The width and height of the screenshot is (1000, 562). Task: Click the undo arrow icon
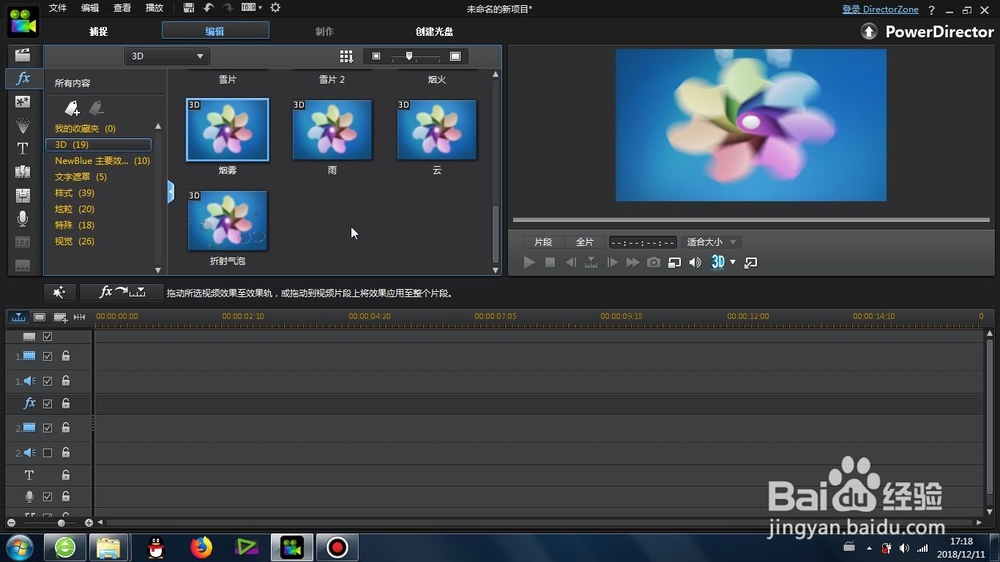pos(209,8)
